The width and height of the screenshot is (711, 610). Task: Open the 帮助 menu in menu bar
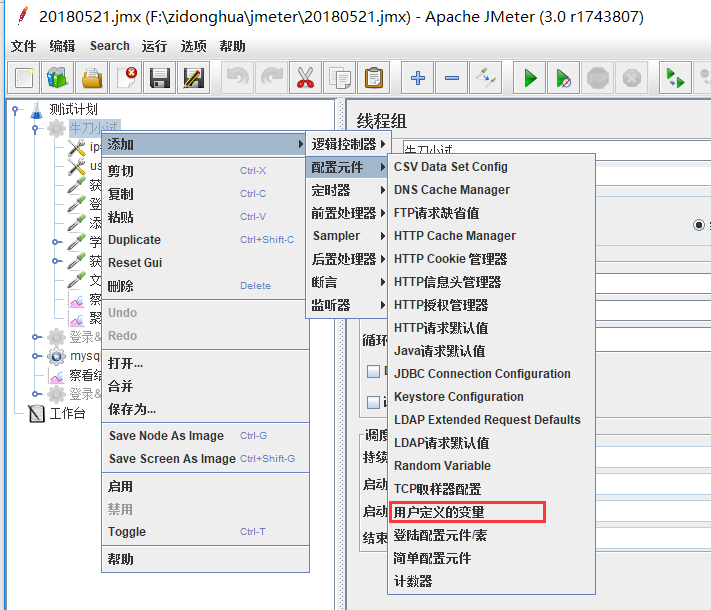(232, 46)
